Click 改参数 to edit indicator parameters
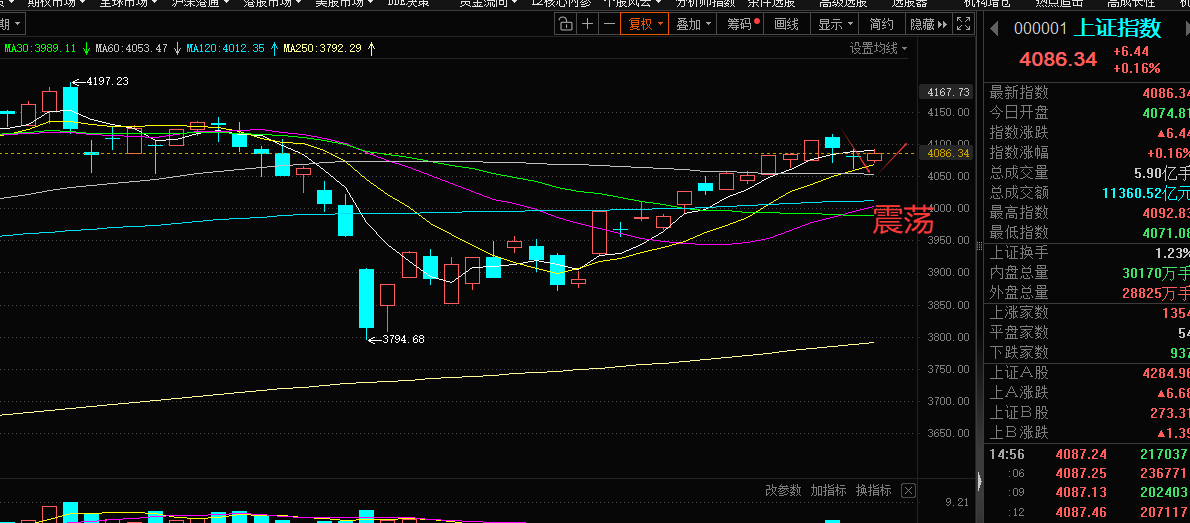This screenshot has width=1190, height=523. (782, 490)
